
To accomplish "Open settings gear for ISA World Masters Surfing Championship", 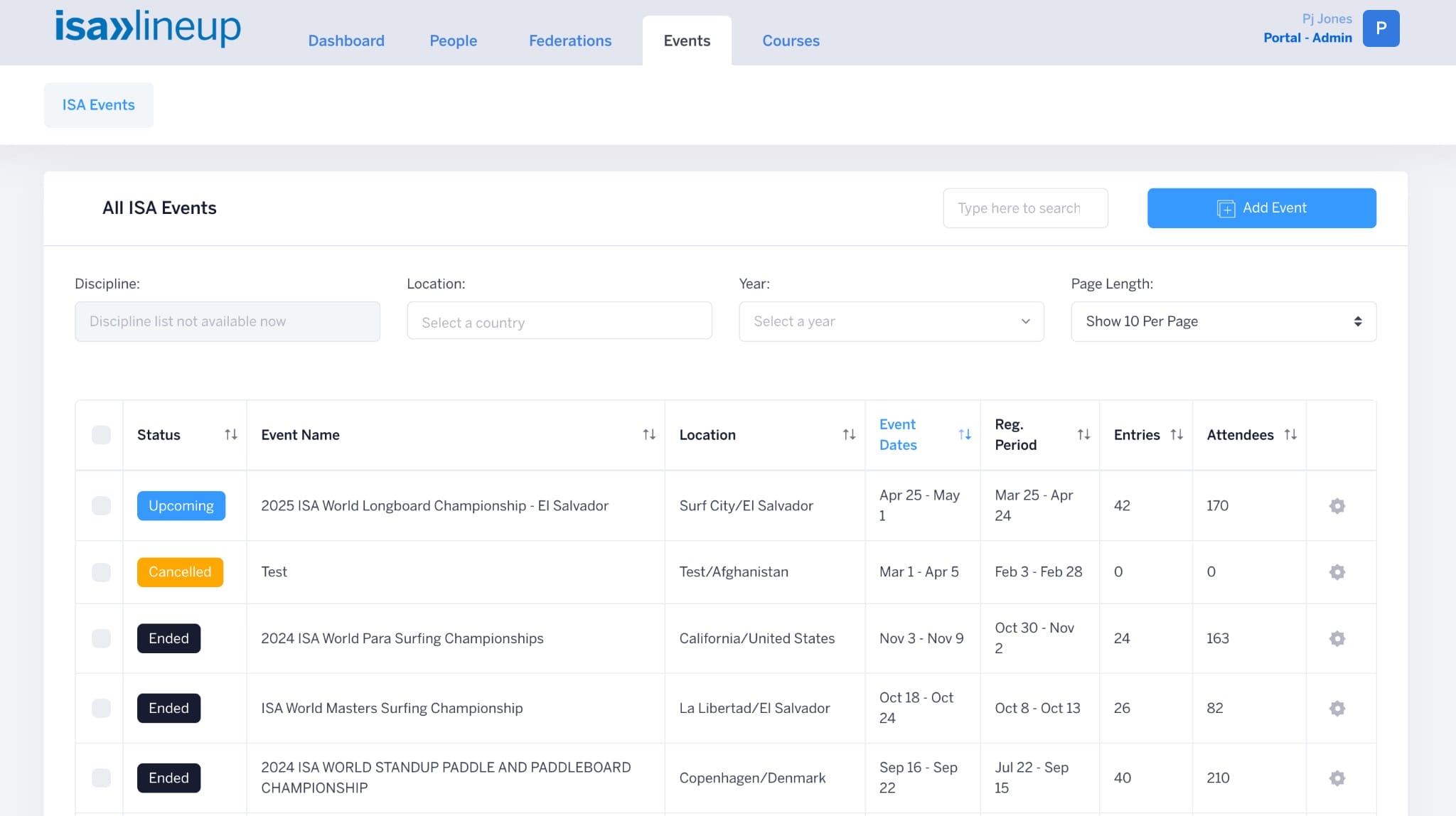I will point(1337,708).
